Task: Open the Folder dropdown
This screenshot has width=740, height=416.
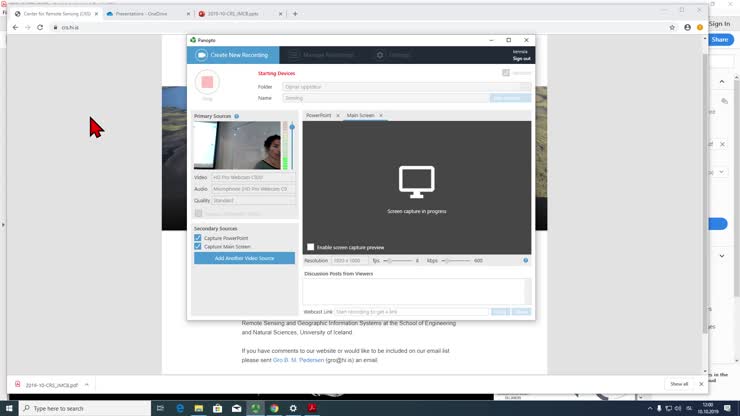Action: click(406, 87)
